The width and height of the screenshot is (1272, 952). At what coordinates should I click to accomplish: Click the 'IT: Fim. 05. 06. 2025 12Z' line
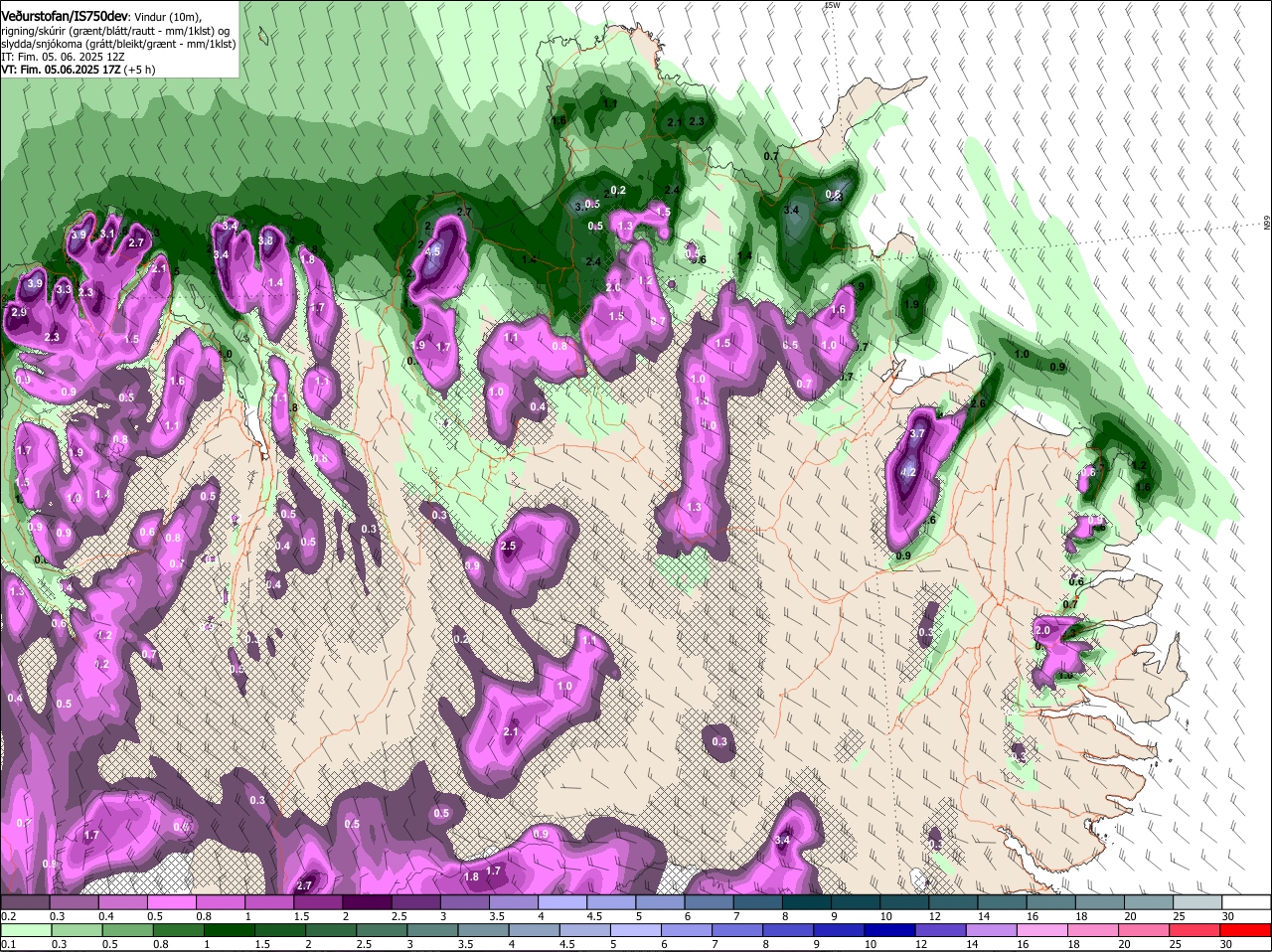coord(63,57)
